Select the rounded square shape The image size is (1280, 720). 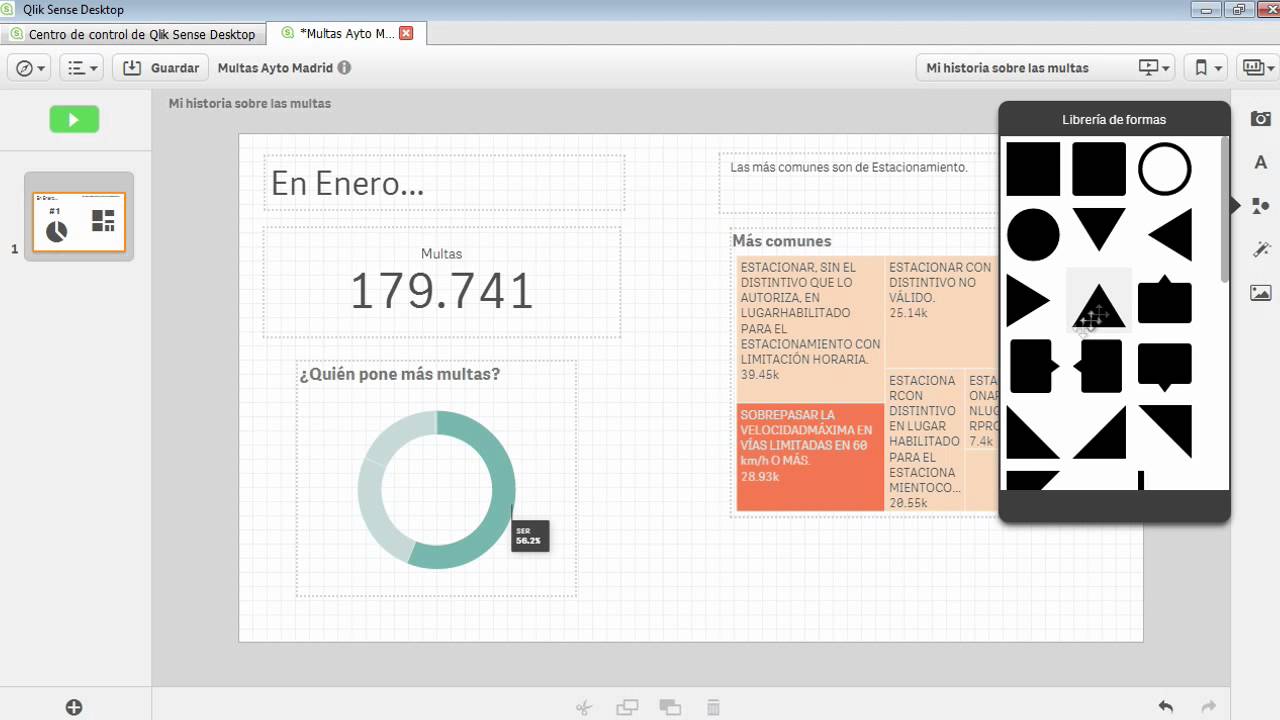click(x=1099, y=169)
